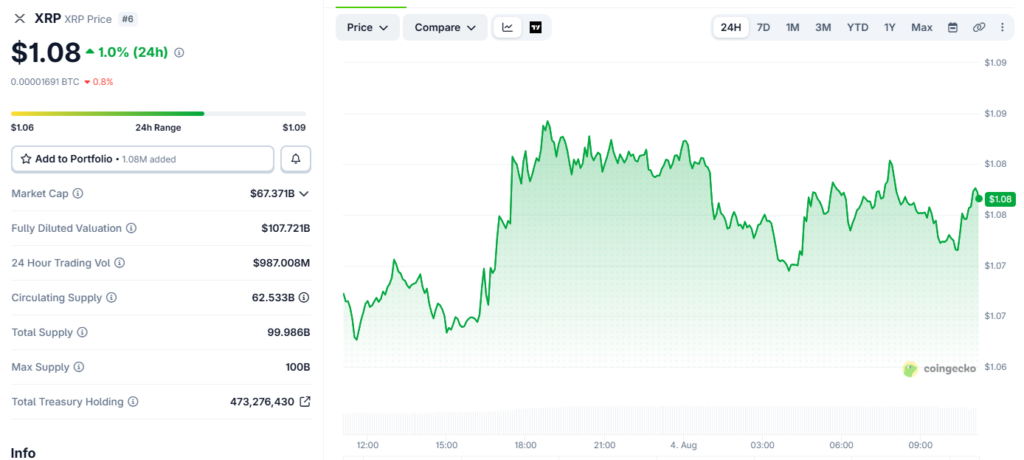1024x460 pixels.
Task: Expand the Price dropdown
Action: [368, 27]
